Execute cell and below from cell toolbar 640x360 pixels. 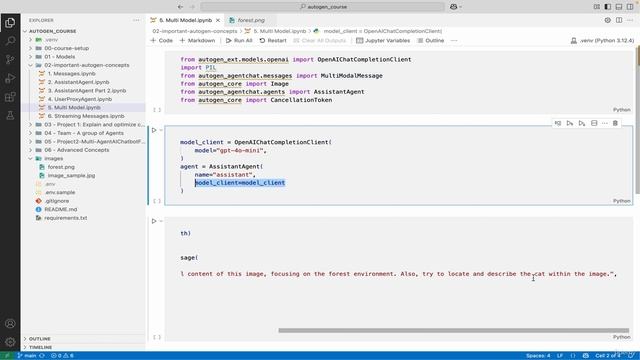click(582, 123)
